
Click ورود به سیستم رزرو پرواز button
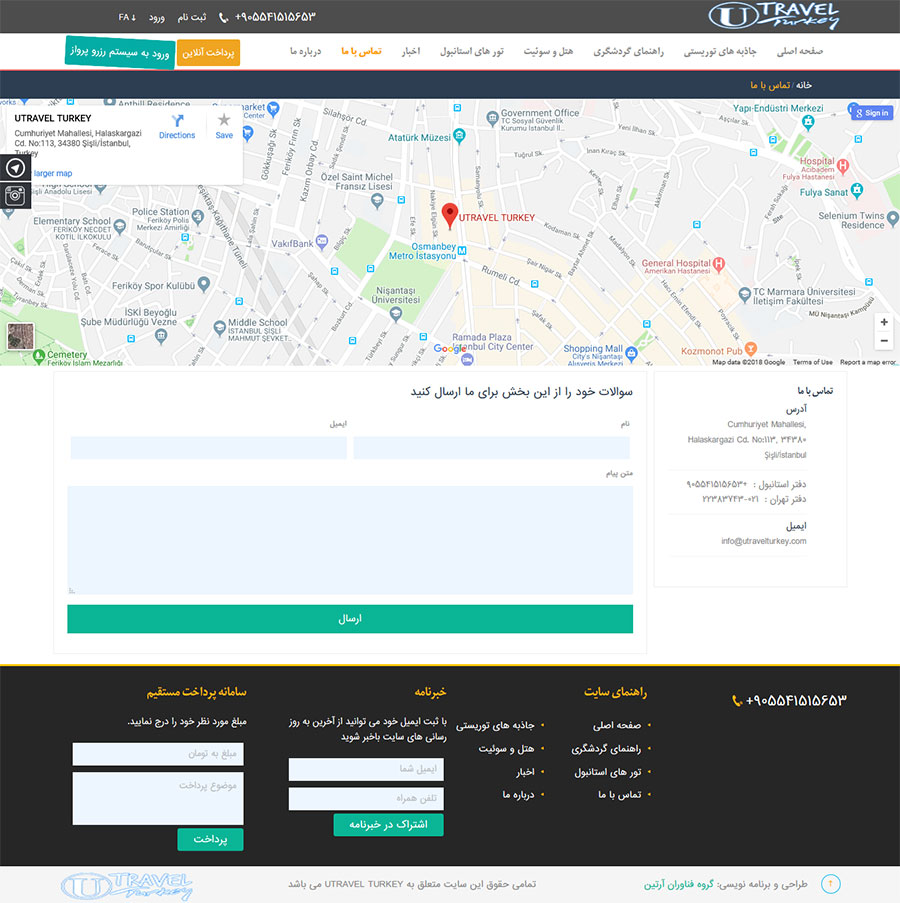coord(120,52)
